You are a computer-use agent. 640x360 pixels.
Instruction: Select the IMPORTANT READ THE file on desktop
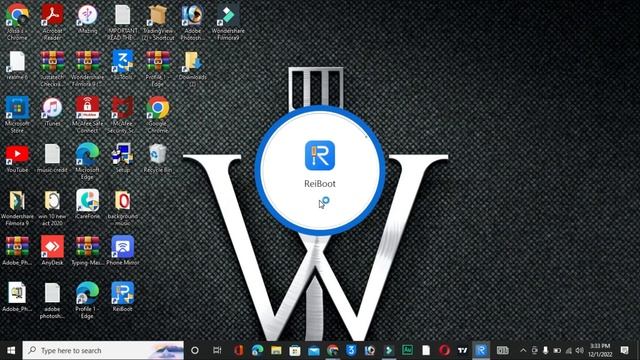click(x=122, y=21)
